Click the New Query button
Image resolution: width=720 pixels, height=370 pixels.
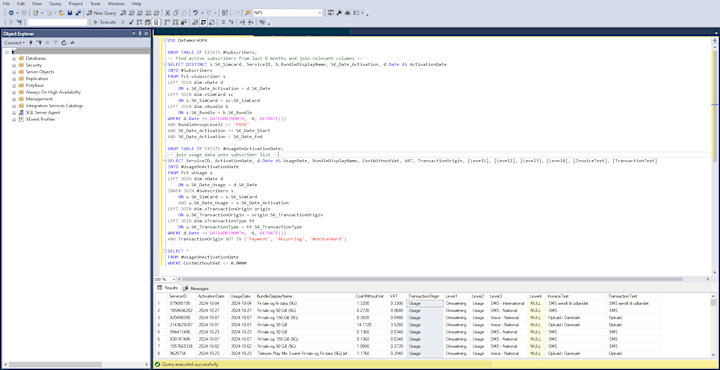coord(101,13)
